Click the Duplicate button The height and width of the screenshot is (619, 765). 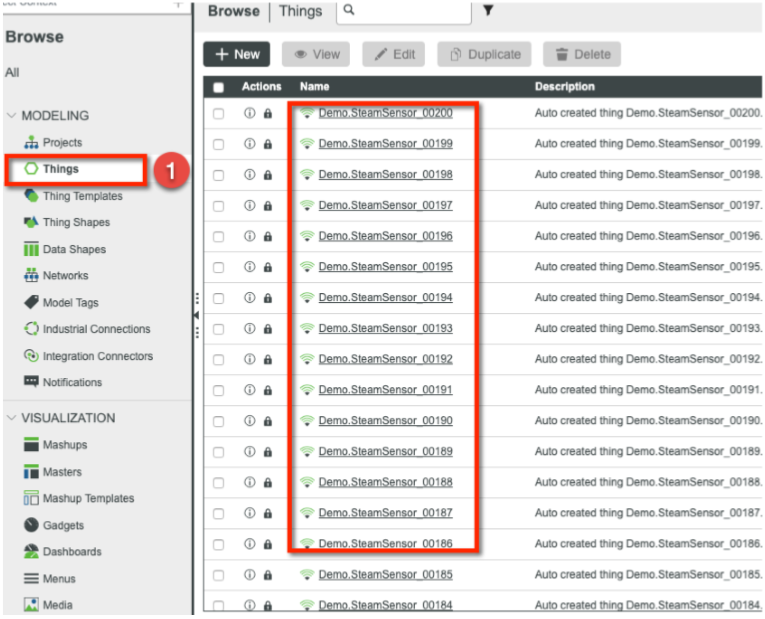484,54
